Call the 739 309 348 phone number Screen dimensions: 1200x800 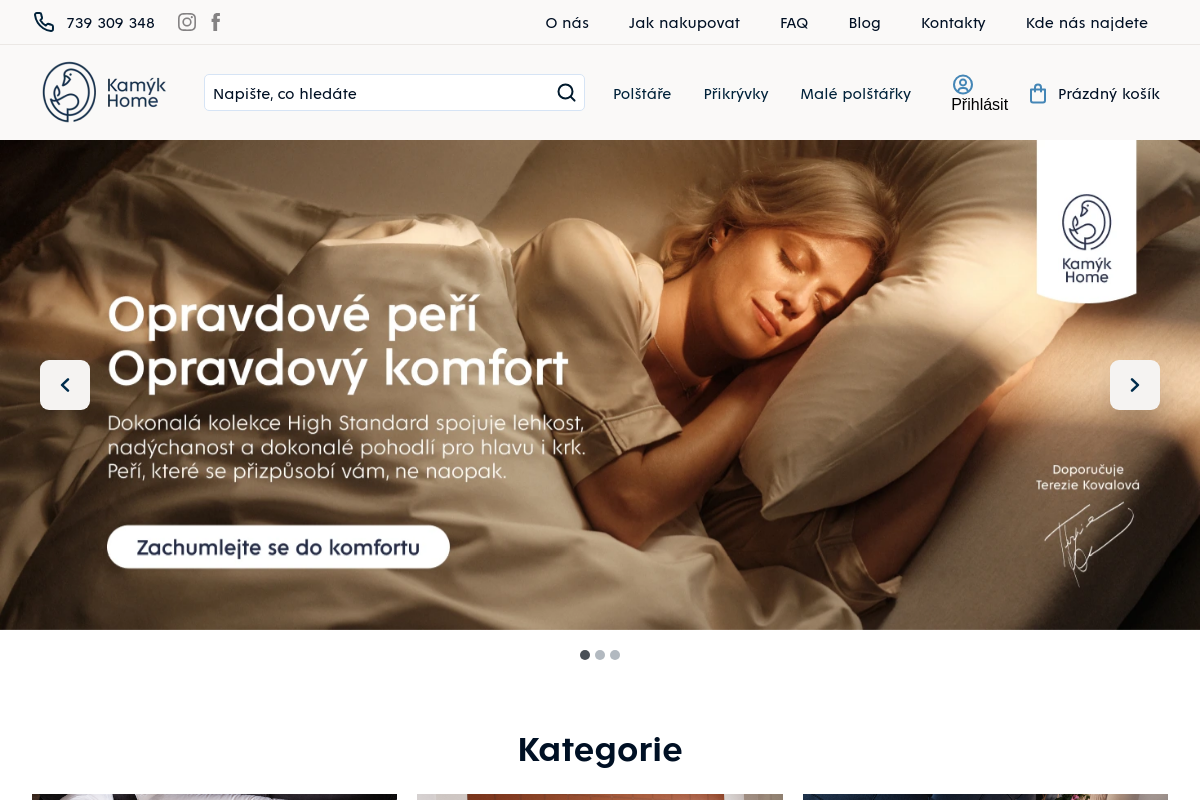110,23
